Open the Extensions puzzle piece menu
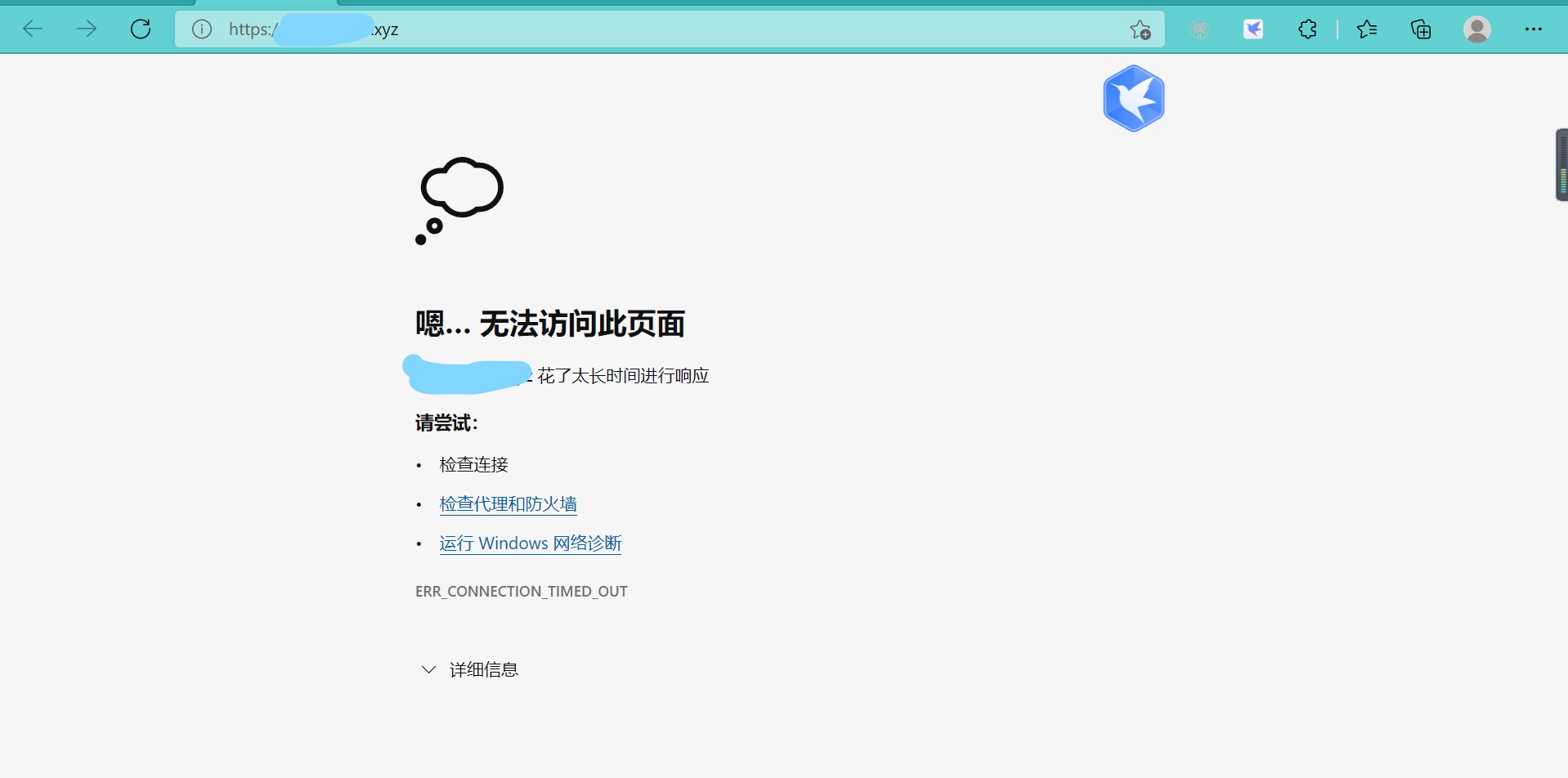The image size is (1568, 778). pyautogui.click(x=1308, y=29)
